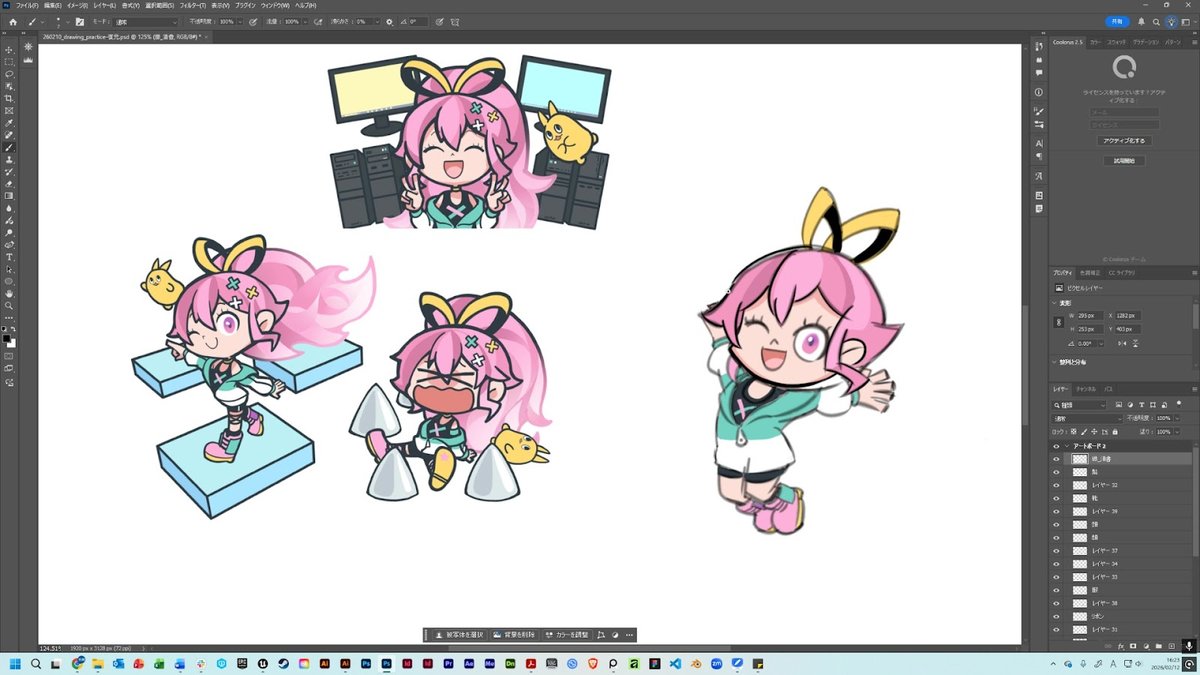Screen dimensions: 1200x675
Task: Select the Horizontal Type tool
Action: (9, 257)
